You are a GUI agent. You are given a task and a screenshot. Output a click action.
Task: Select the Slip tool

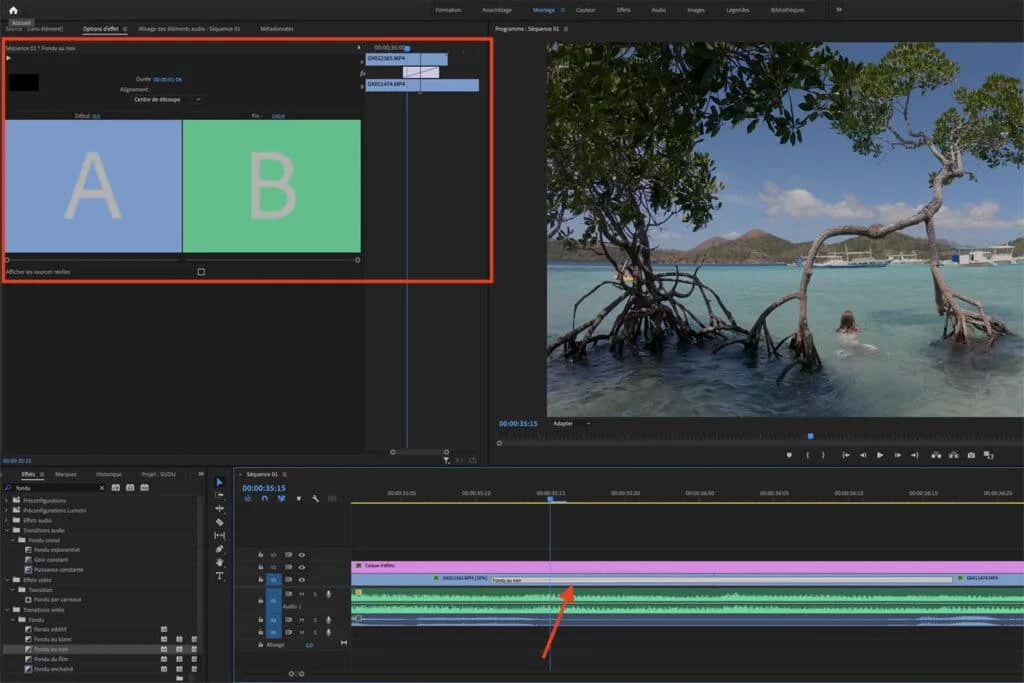coord(219,535)
